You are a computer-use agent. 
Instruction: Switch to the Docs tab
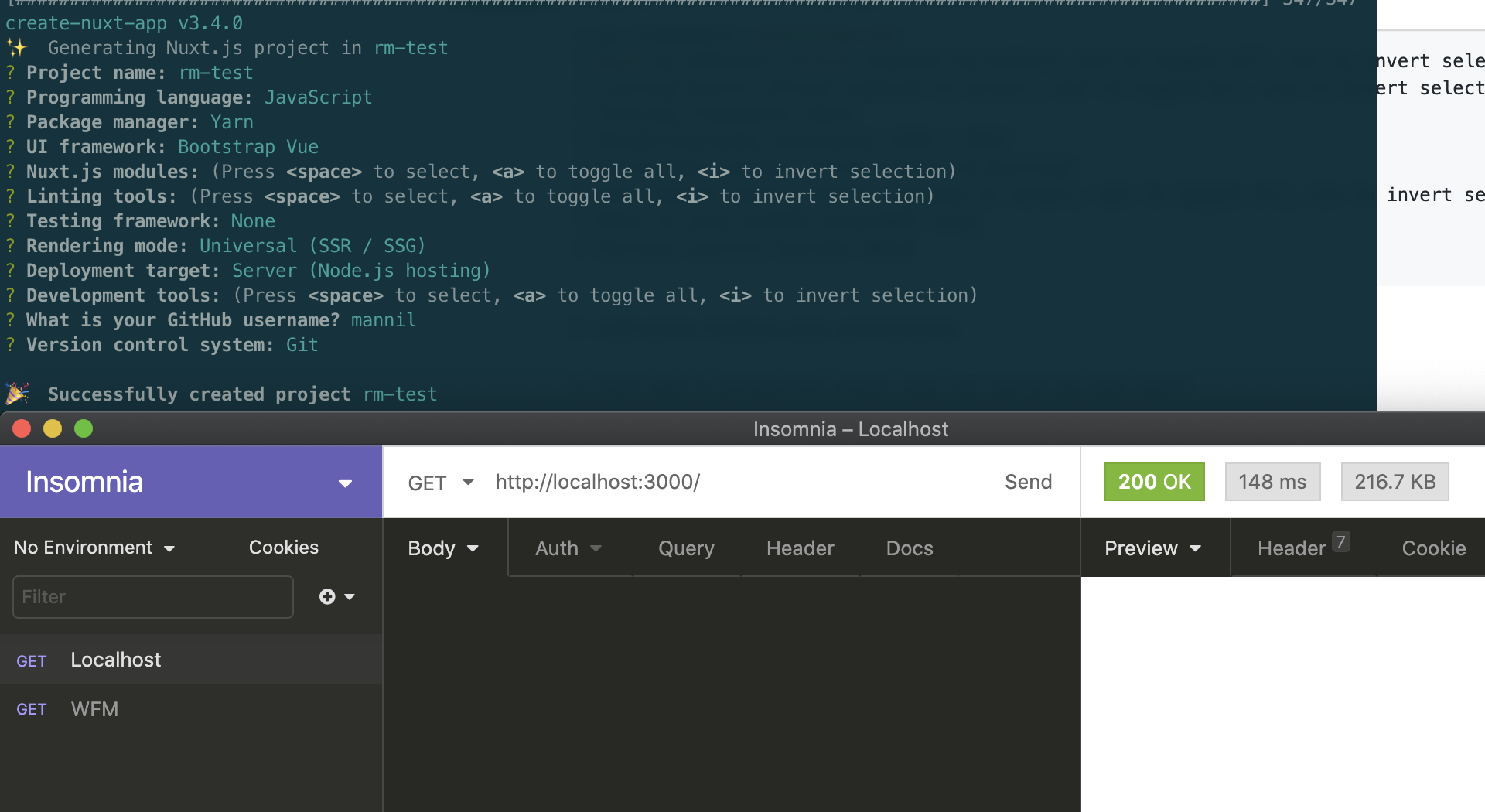(910, 548)
